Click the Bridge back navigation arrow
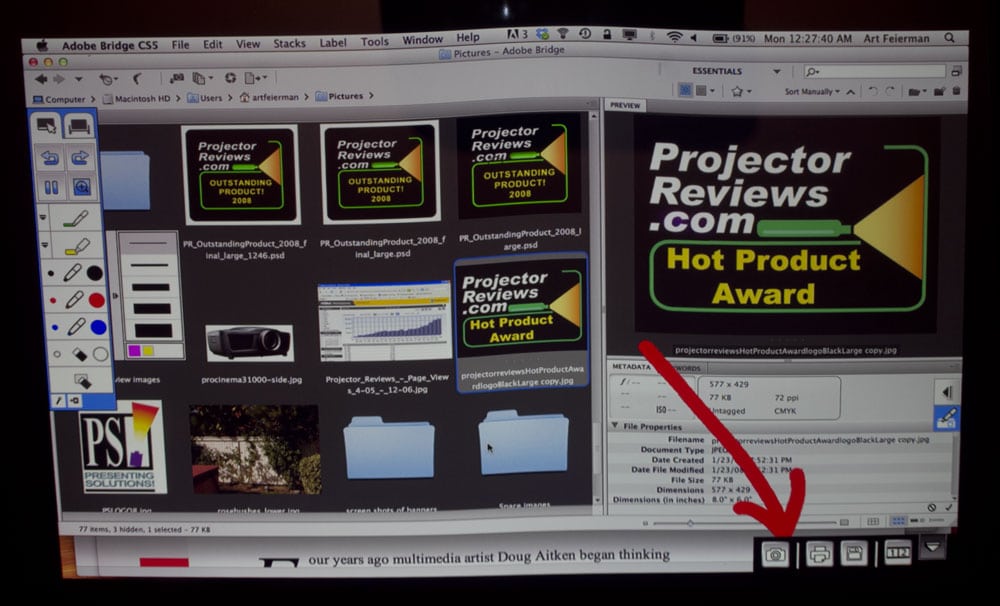Viewport: 1000px width, 606px height. [41, 79]
